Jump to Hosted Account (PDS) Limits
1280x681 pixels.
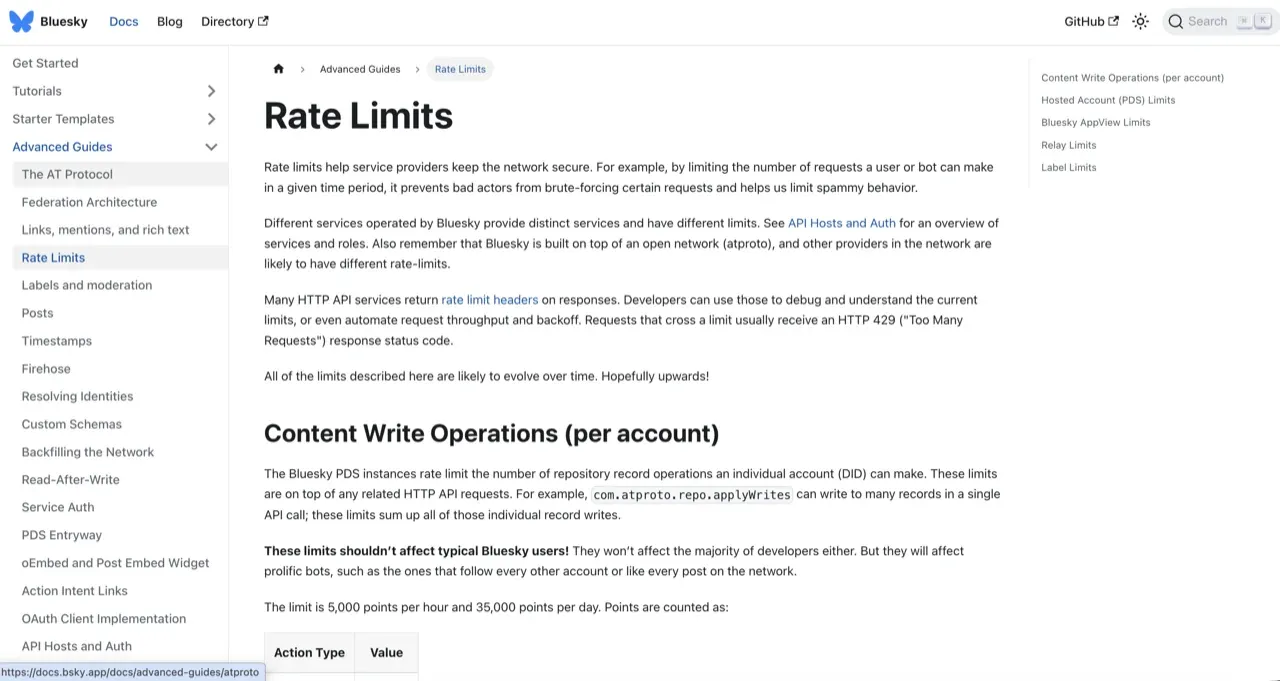1108,100
